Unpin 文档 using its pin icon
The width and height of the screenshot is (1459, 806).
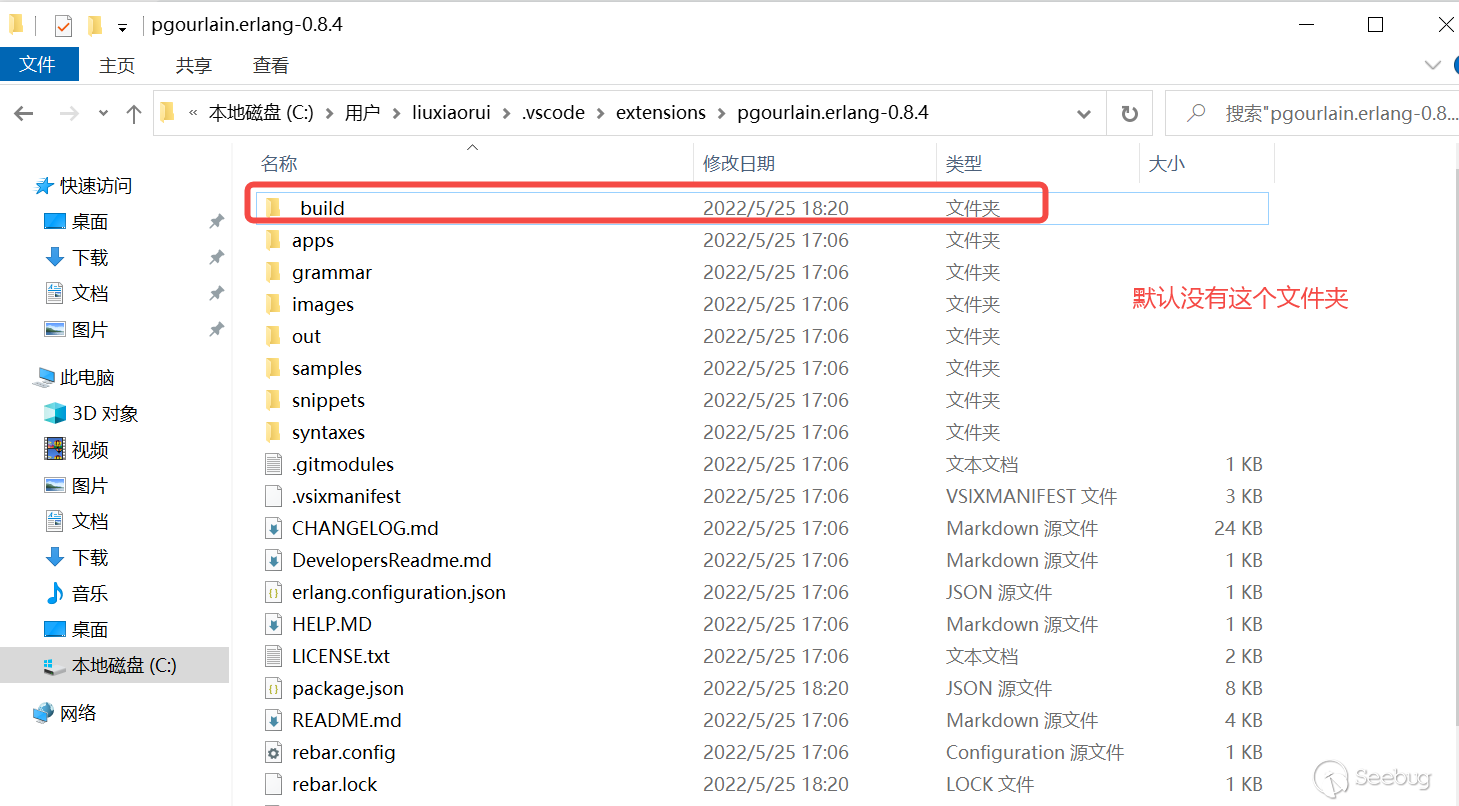pos(216,294)
